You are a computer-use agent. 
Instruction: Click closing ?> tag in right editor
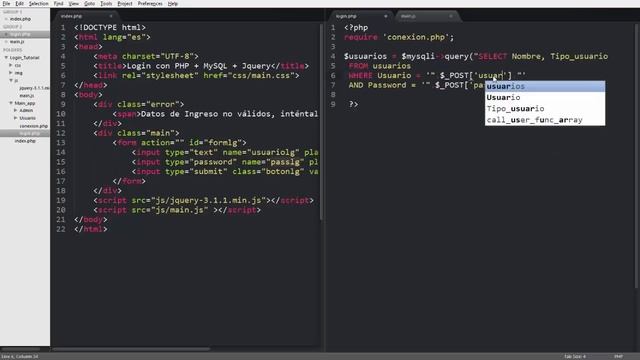[x=353, y=104]
